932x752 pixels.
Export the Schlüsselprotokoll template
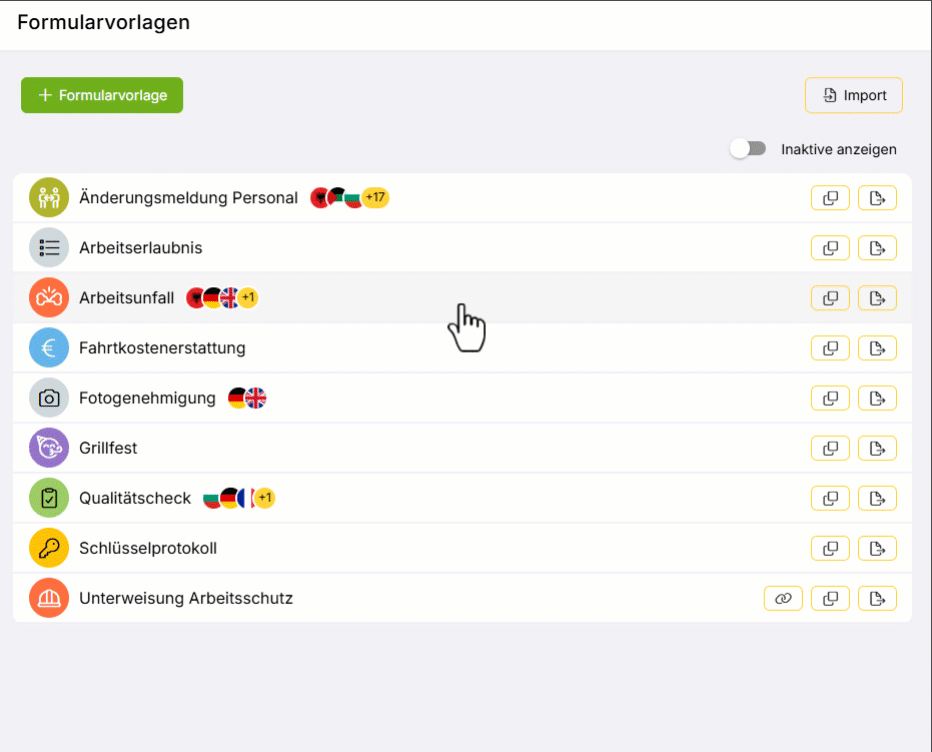877,548
